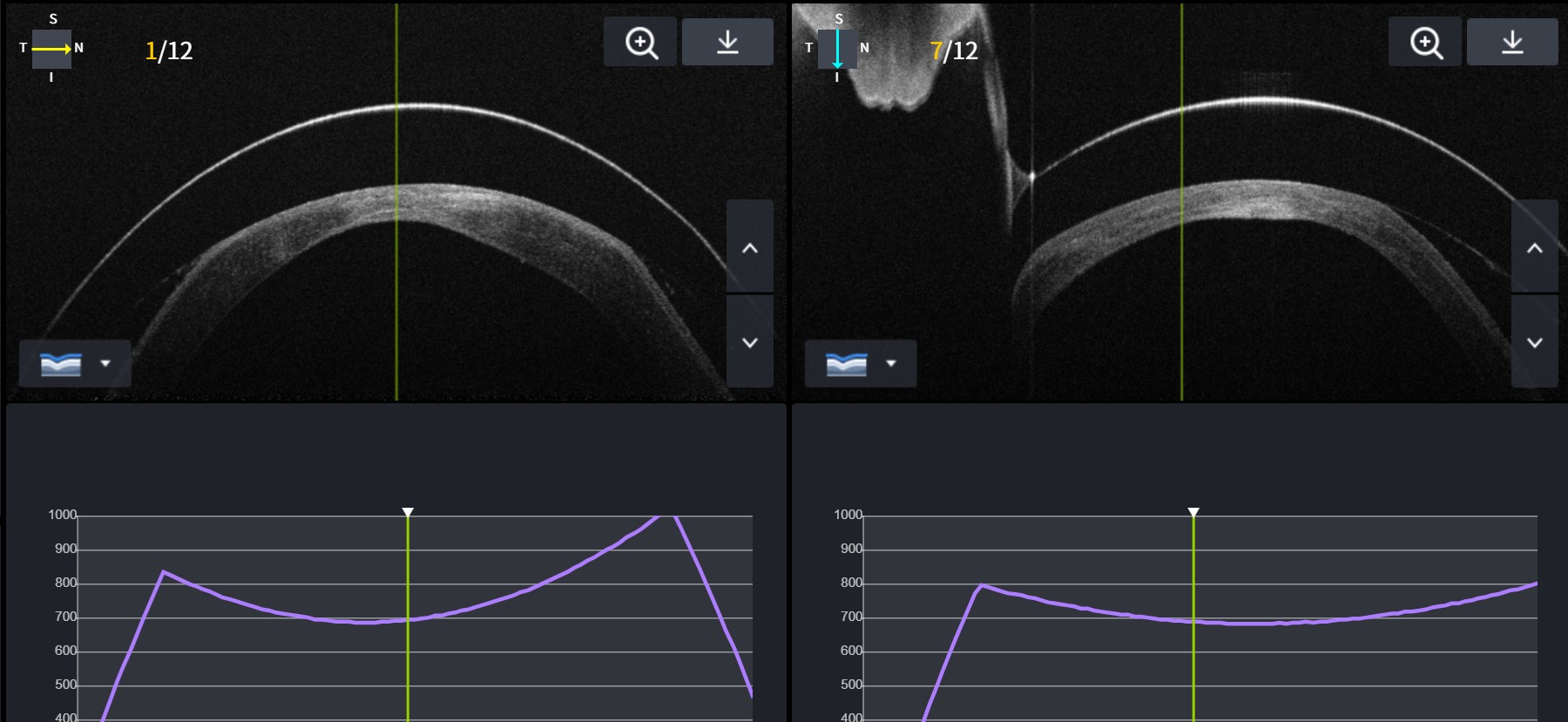Zoom into the right vertical OCT scan

pyautogui.click(x=1426, y=42)
